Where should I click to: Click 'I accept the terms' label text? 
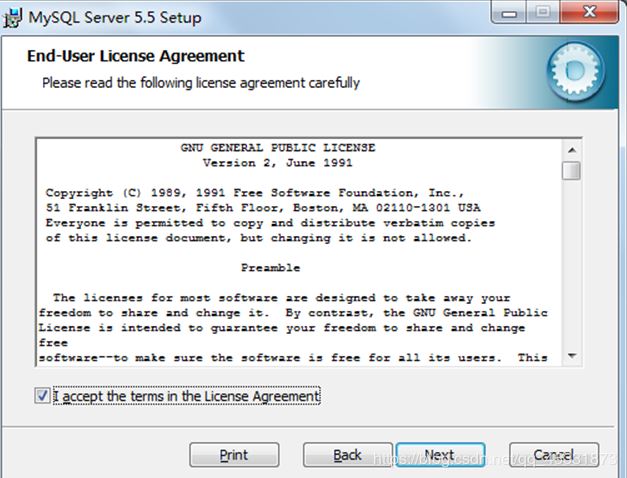point(187,396)
